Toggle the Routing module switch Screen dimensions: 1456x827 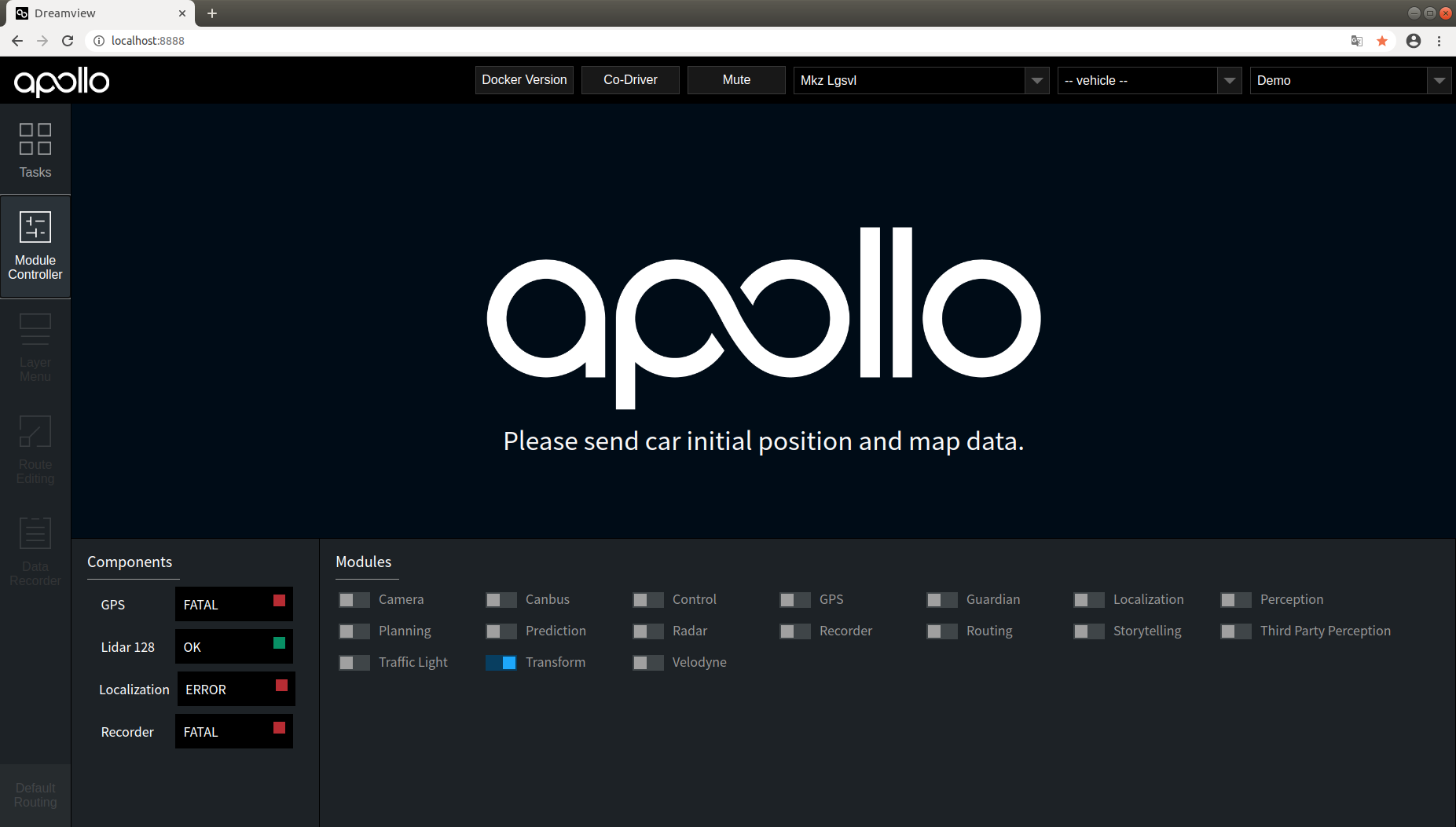point(942,631)
